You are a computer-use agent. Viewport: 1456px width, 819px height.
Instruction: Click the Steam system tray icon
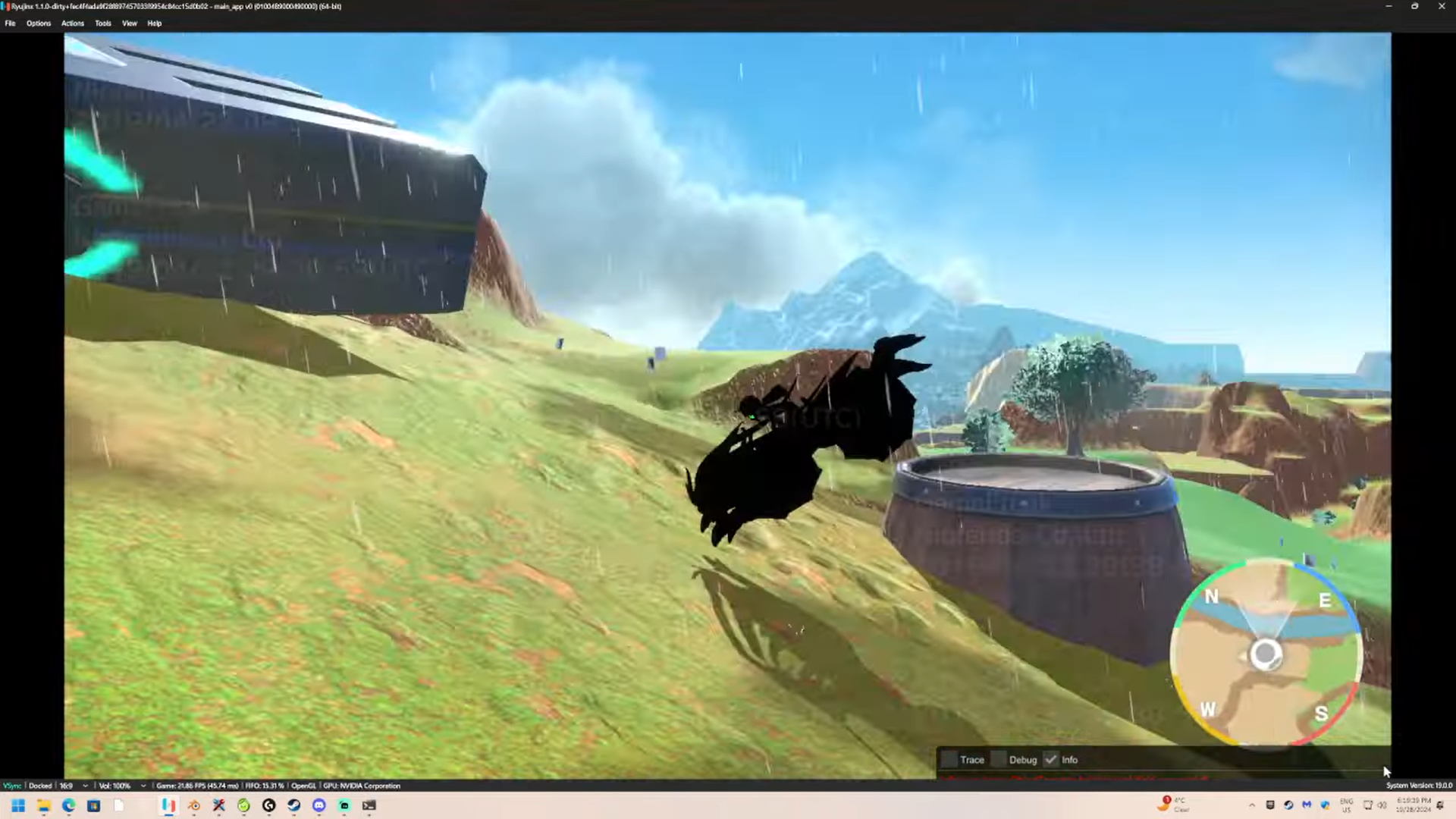pos(1288,805)
